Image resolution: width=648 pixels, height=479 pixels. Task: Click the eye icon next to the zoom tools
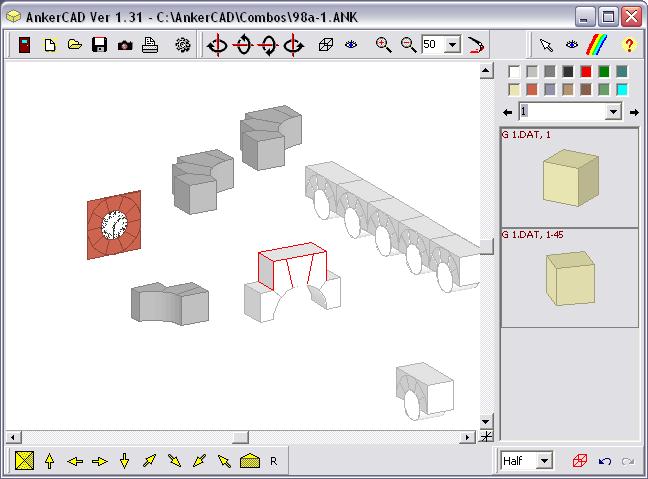coord(351,44)
